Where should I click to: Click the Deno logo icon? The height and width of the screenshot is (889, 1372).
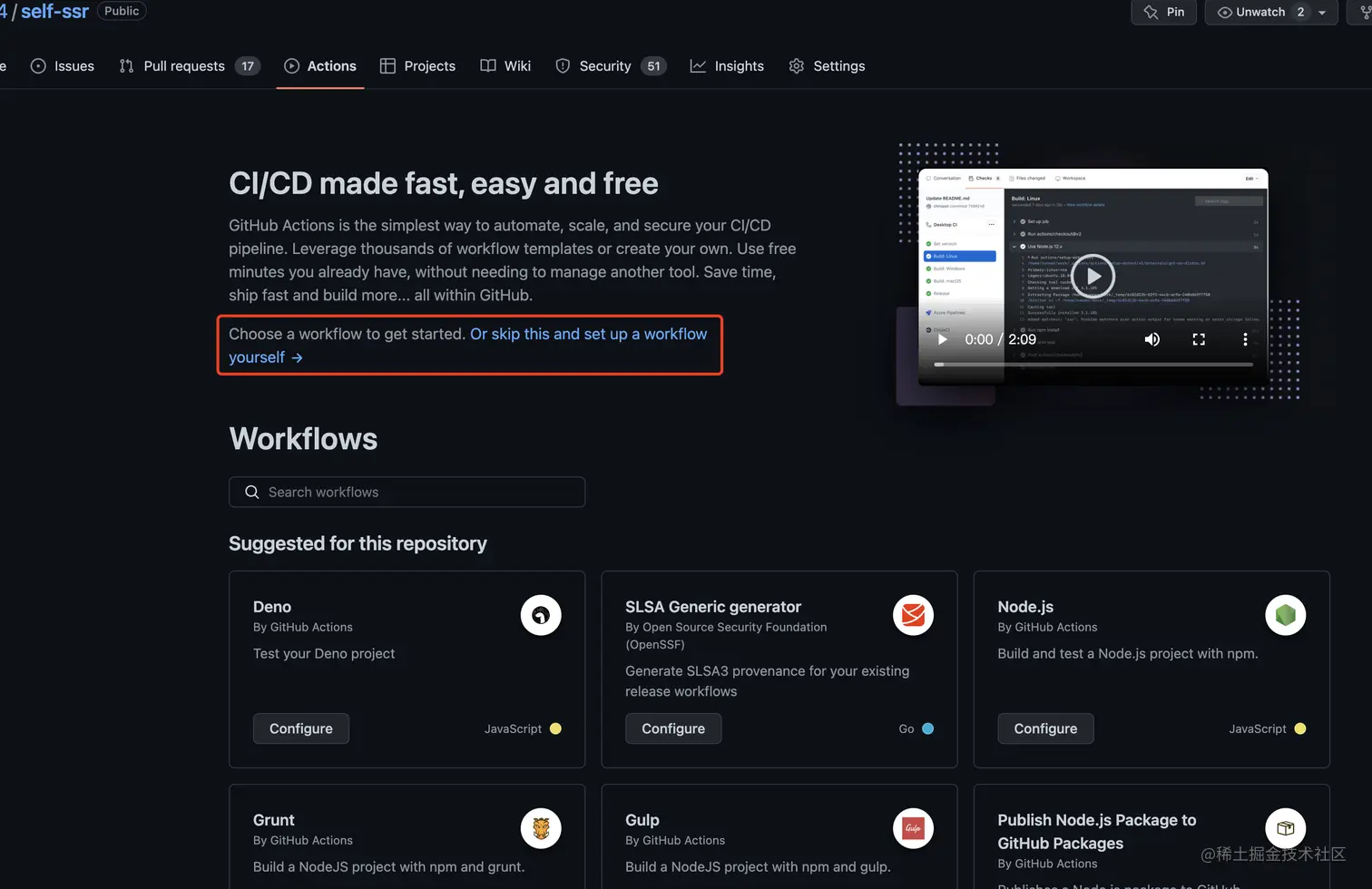point(541,615)
